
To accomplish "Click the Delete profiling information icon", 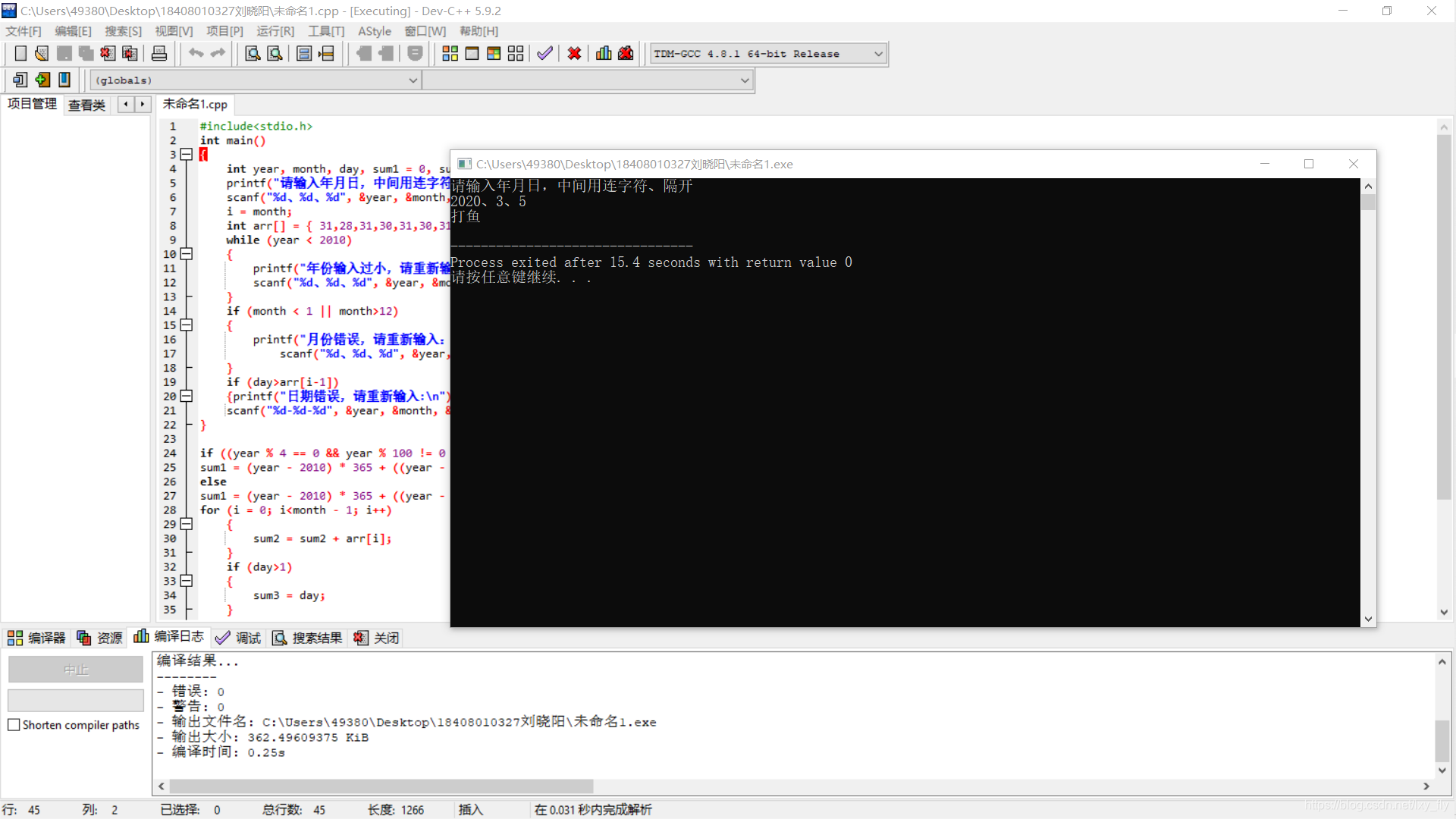I will [x=626, y=53].
